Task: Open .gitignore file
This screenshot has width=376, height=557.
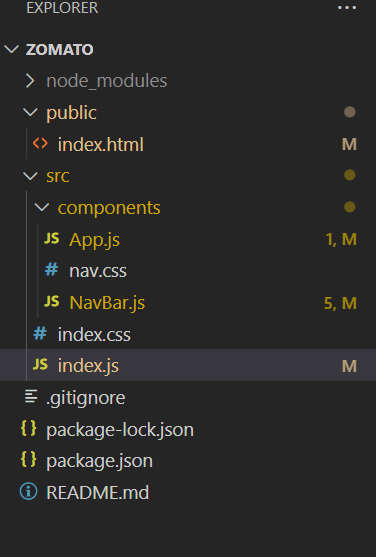Action: [86, 398]
